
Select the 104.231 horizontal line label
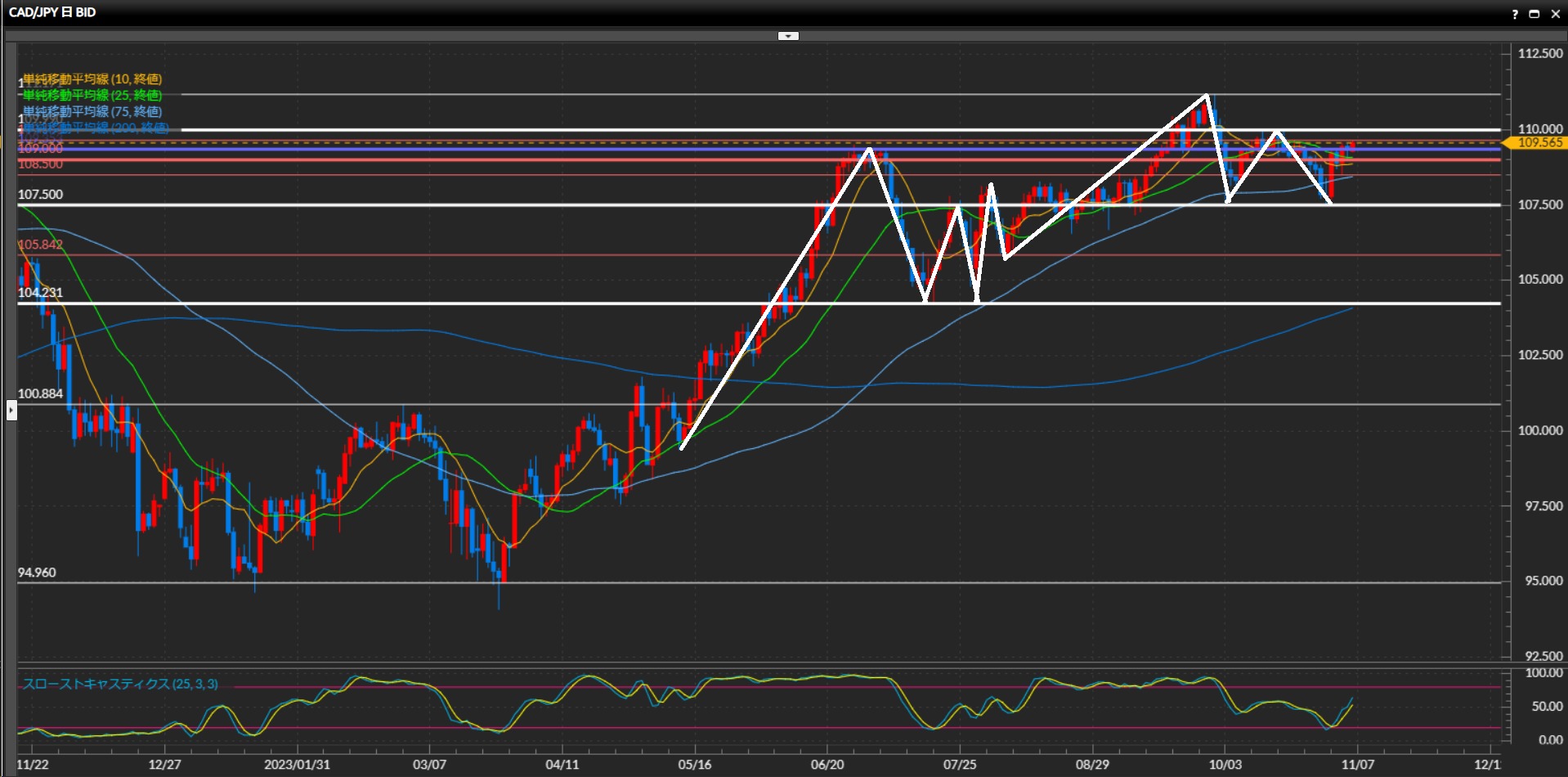40,293
